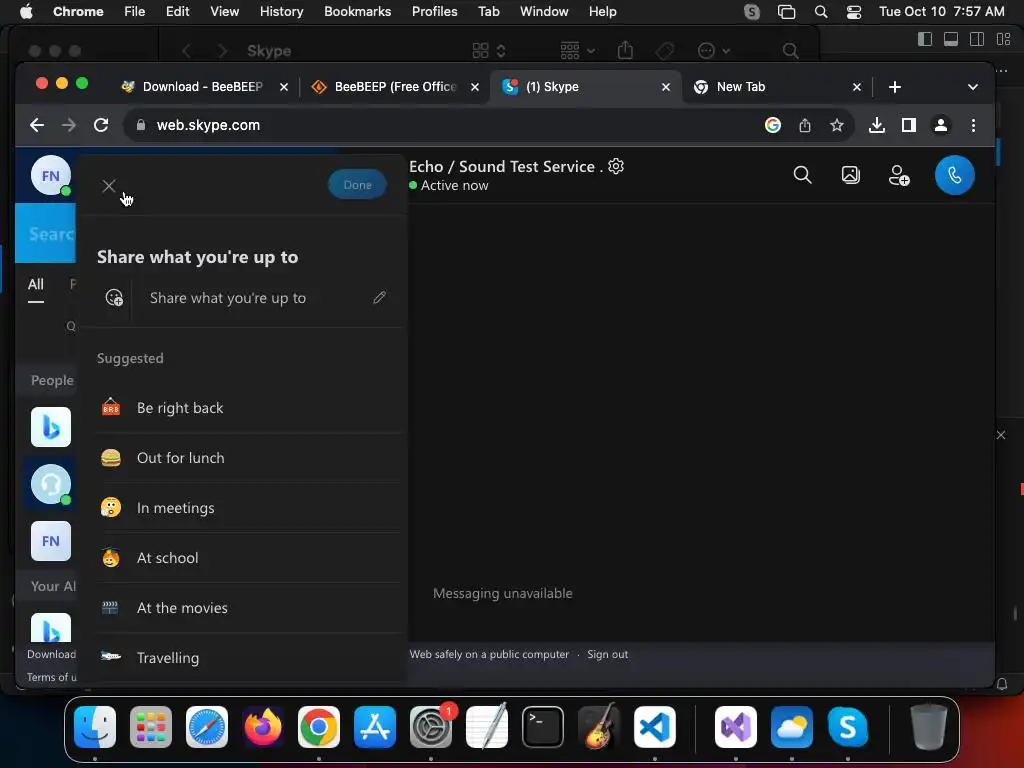Open the Profiles menu in menu bar

(x=434, y=11)
